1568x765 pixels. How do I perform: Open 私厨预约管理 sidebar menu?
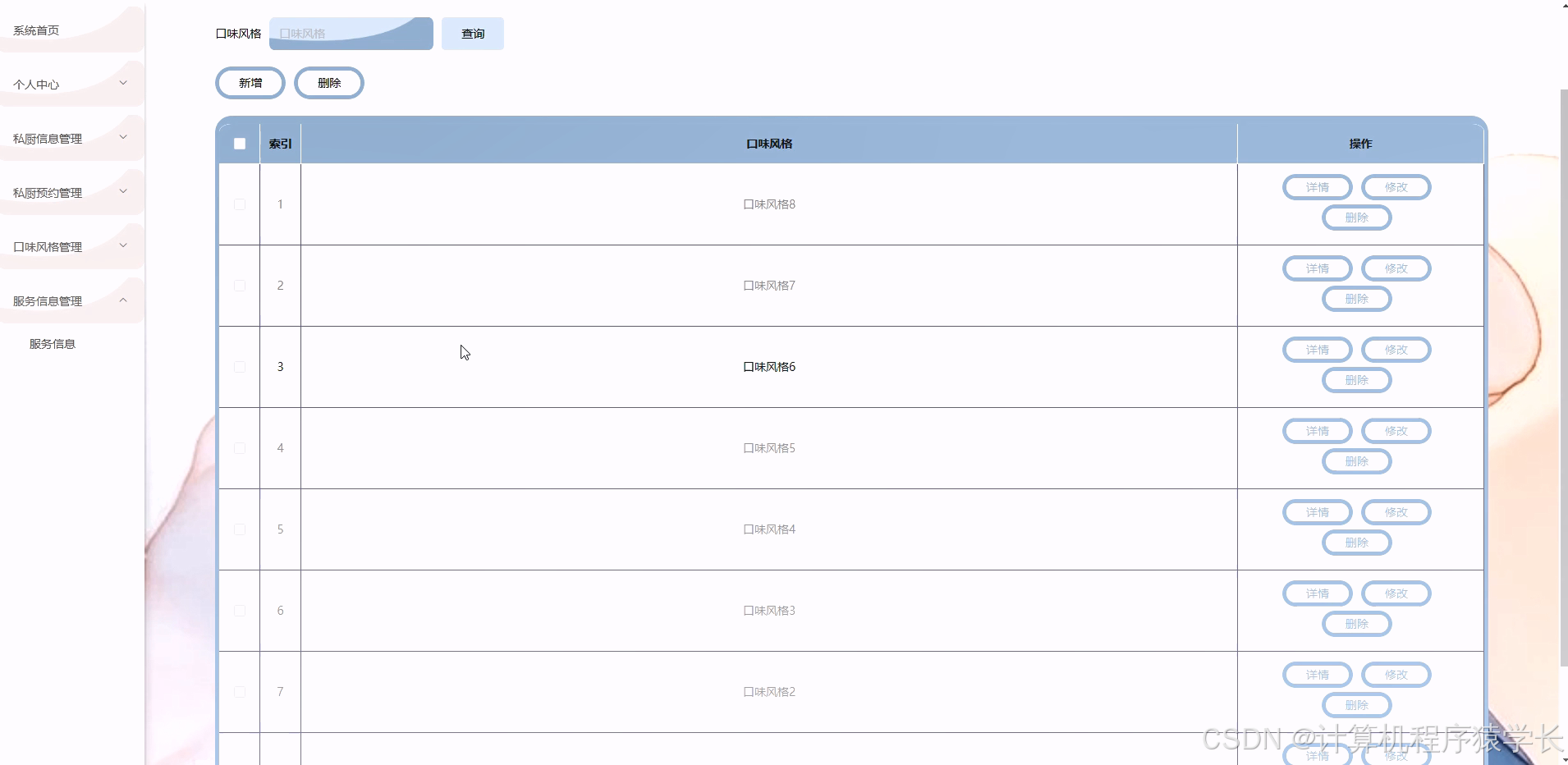pos(72,193)
